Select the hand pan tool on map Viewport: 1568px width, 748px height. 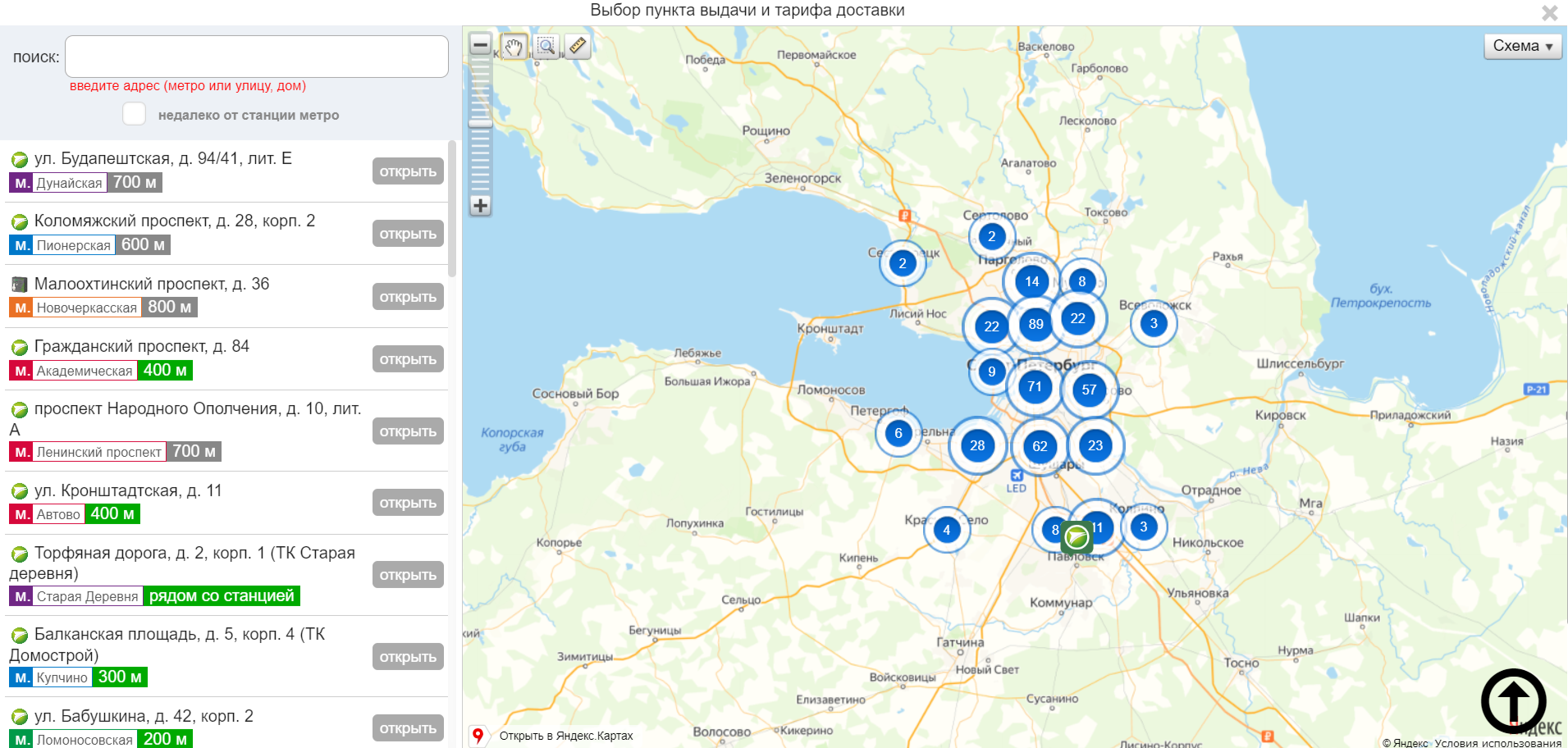point(514,47)
